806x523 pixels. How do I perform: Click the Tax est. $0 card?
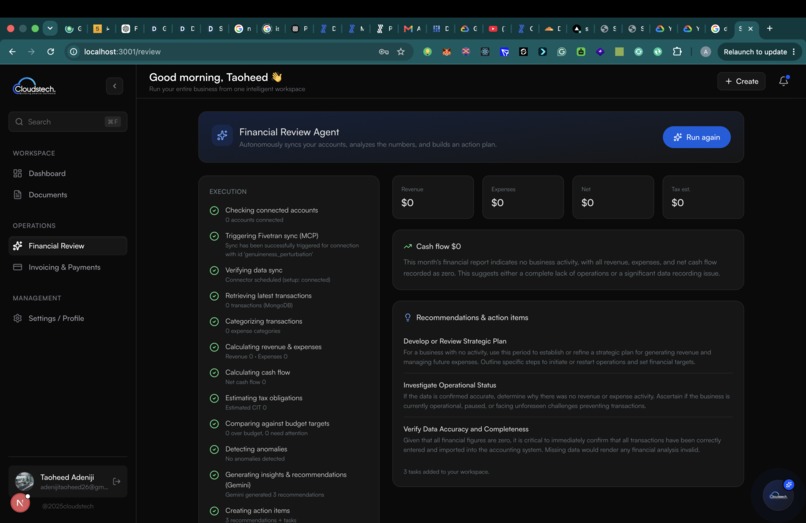(703, 197)
